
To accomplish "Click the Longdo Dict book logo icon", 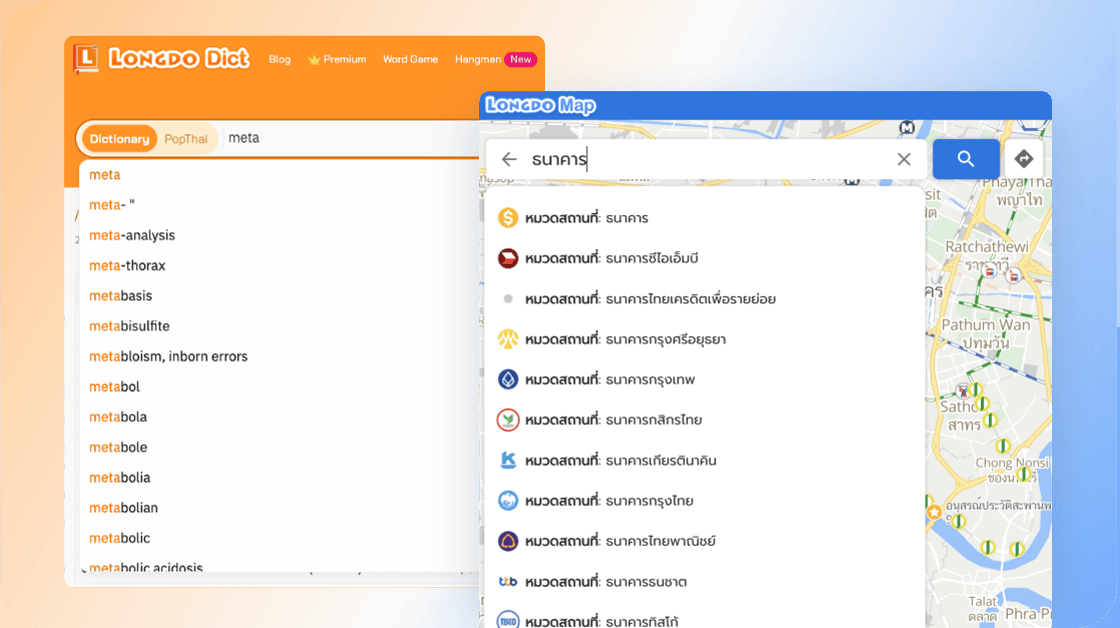I will pos(86,59).
